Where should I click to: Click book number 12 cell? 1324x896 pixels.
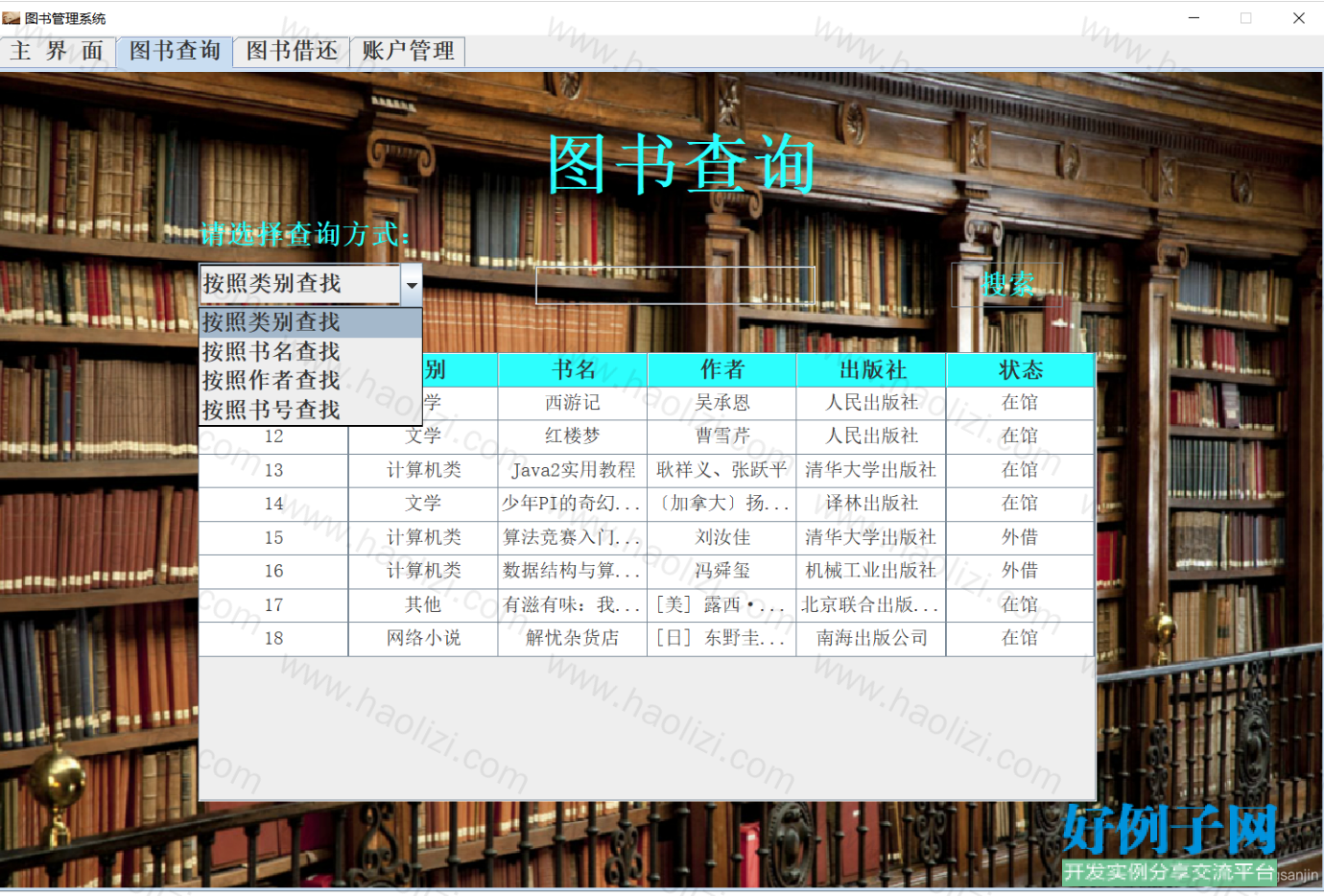273,437
